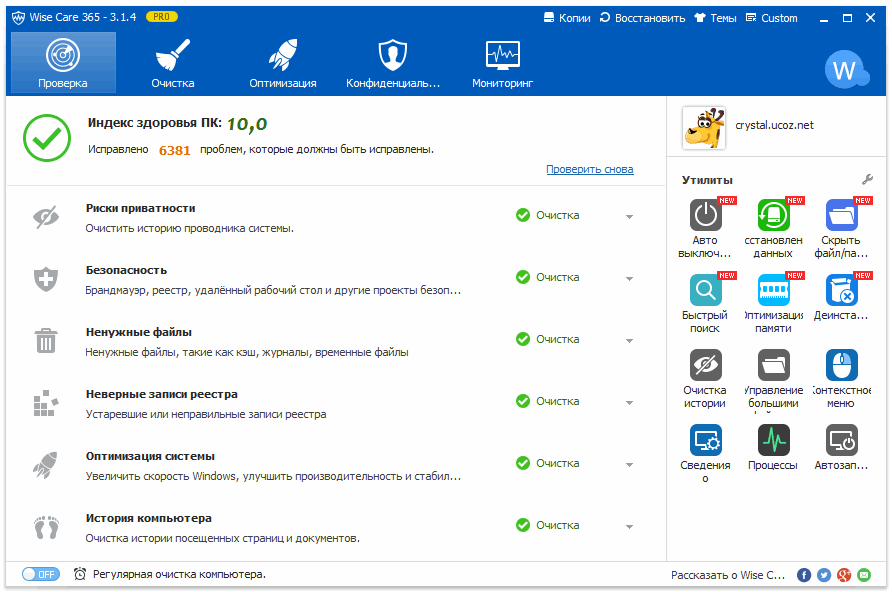
Task: Open the Оптимизация памяти utility
Action: (773, 291)
